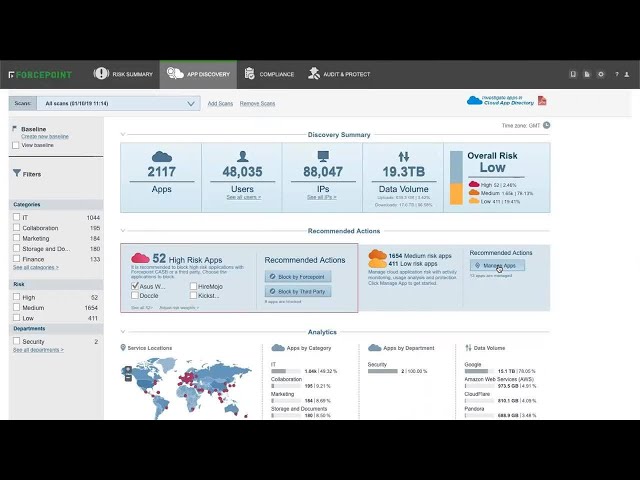Expand See all categories
The height and width of the screenshot is (480, 640).
pos(36,267)
